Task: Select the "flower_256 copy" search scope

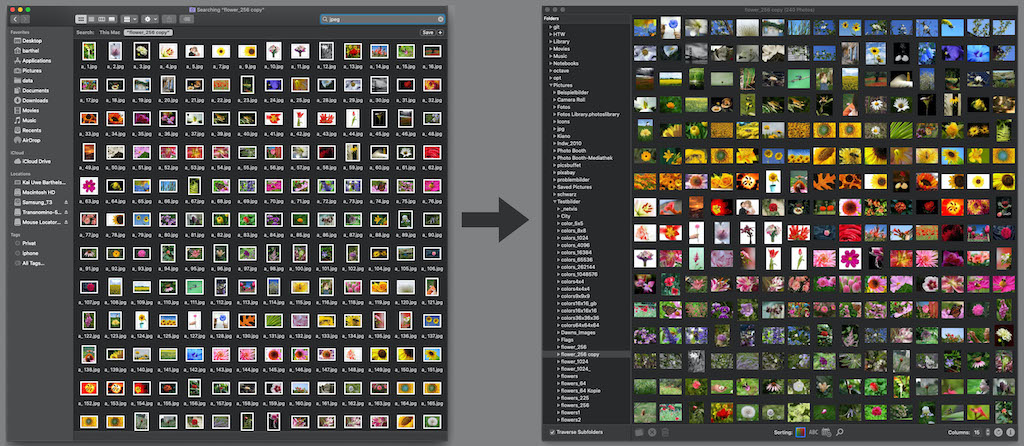Action: click(x=148, y=32)
